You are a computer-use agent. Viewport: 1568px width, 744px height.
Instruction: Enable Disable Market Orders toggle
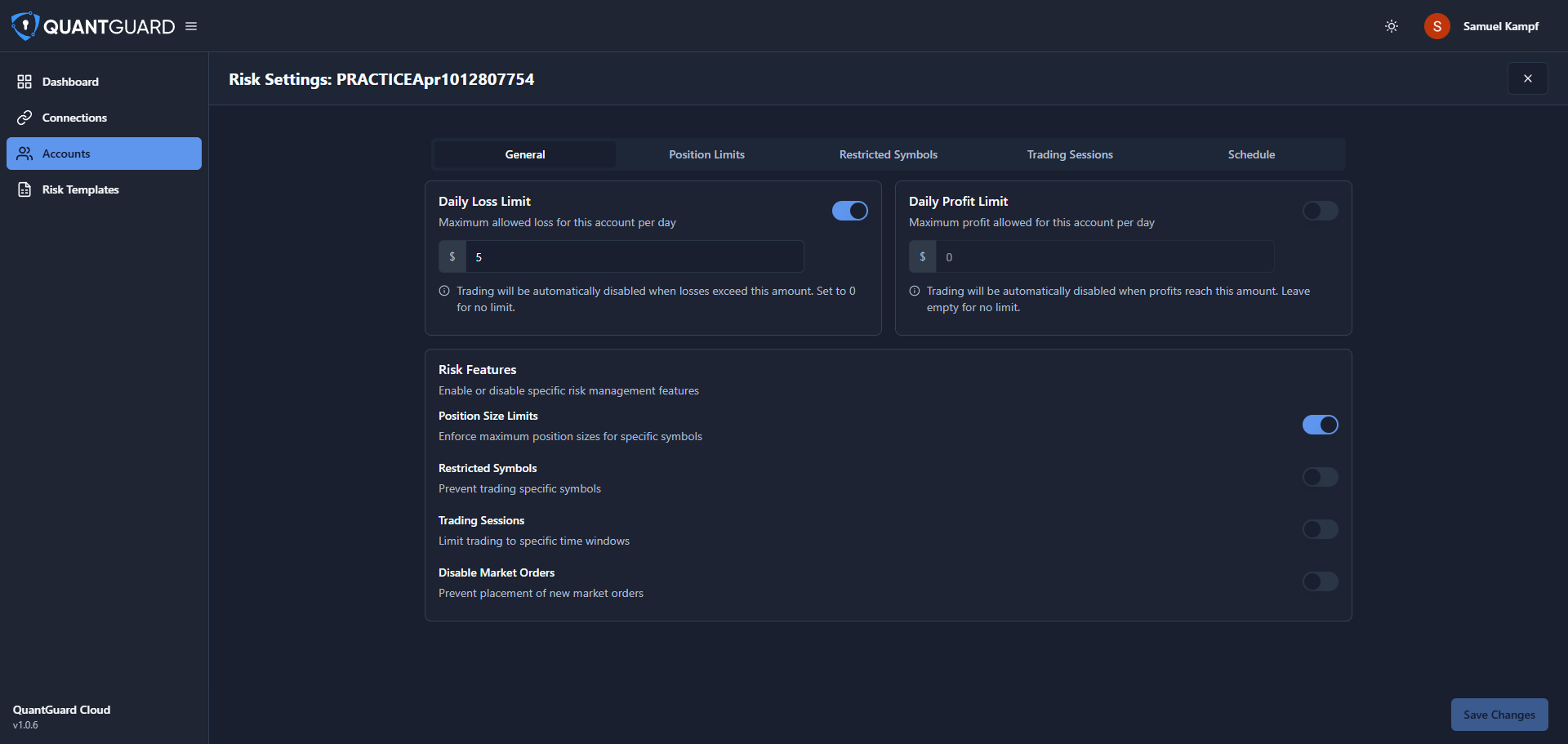coord(1320,581)
